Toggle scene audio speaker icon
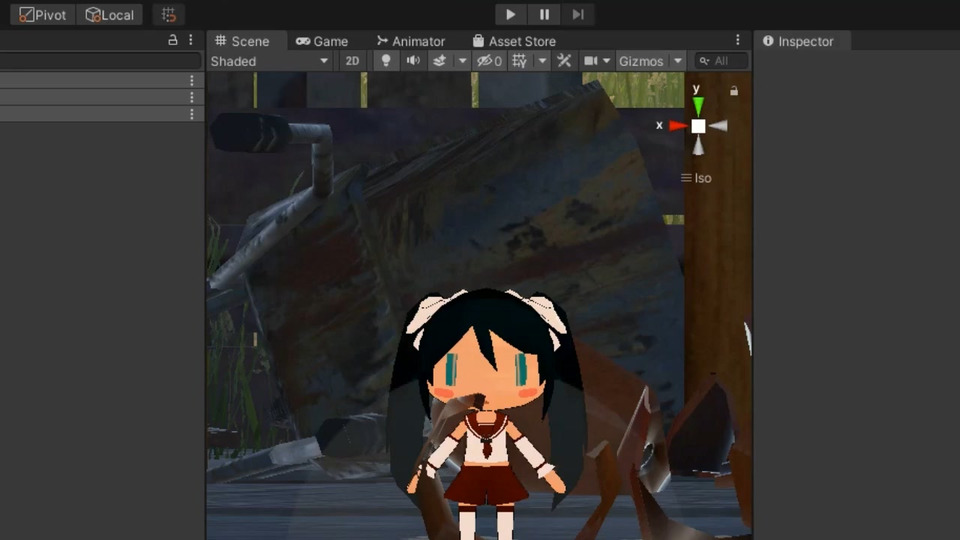The width and height of the screenshot is (960, 540). point(413,61)
